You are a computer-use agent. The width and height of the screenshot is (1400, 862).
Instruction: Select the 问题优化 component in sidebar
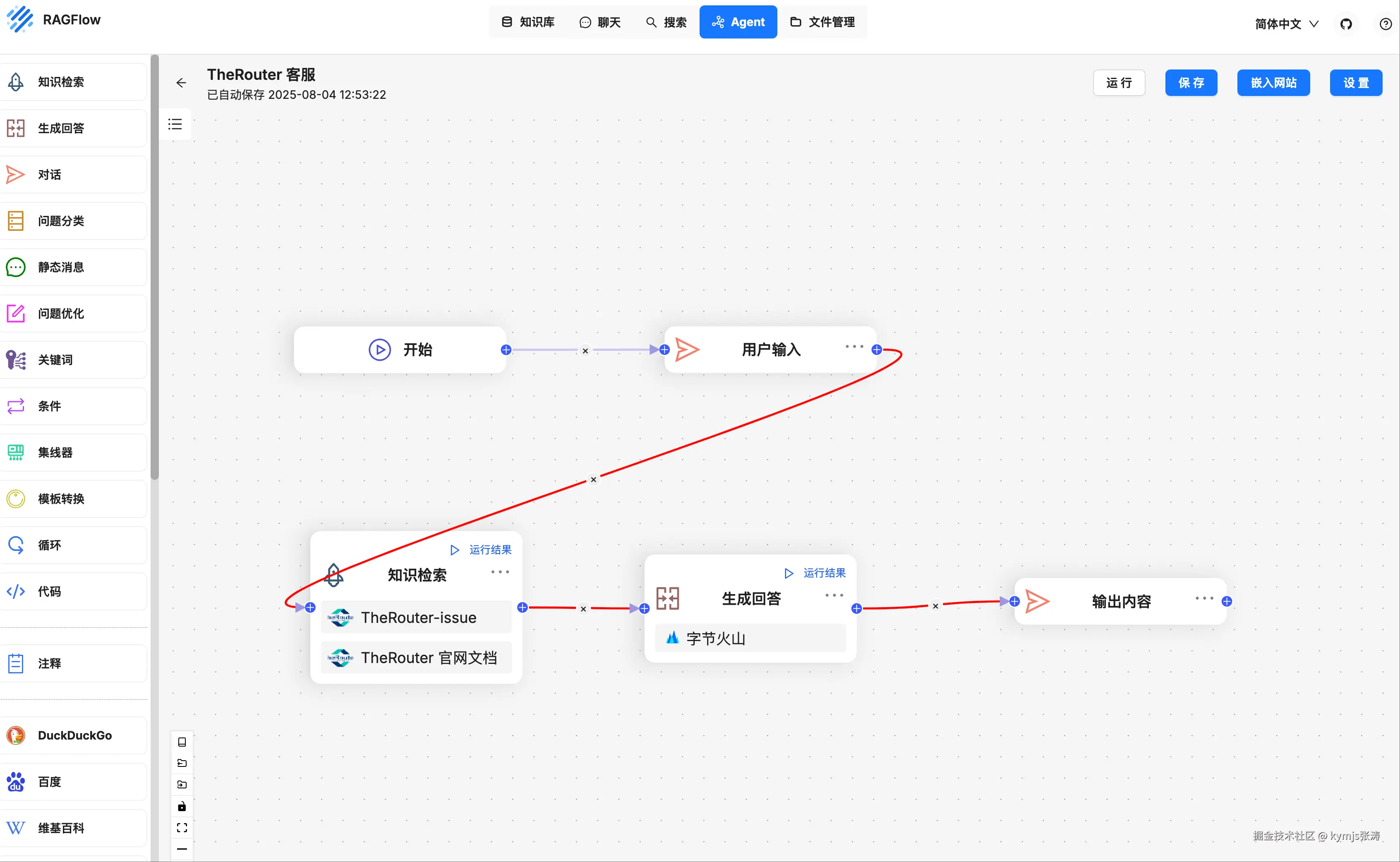pyautogui.click(x=74, y=314)
